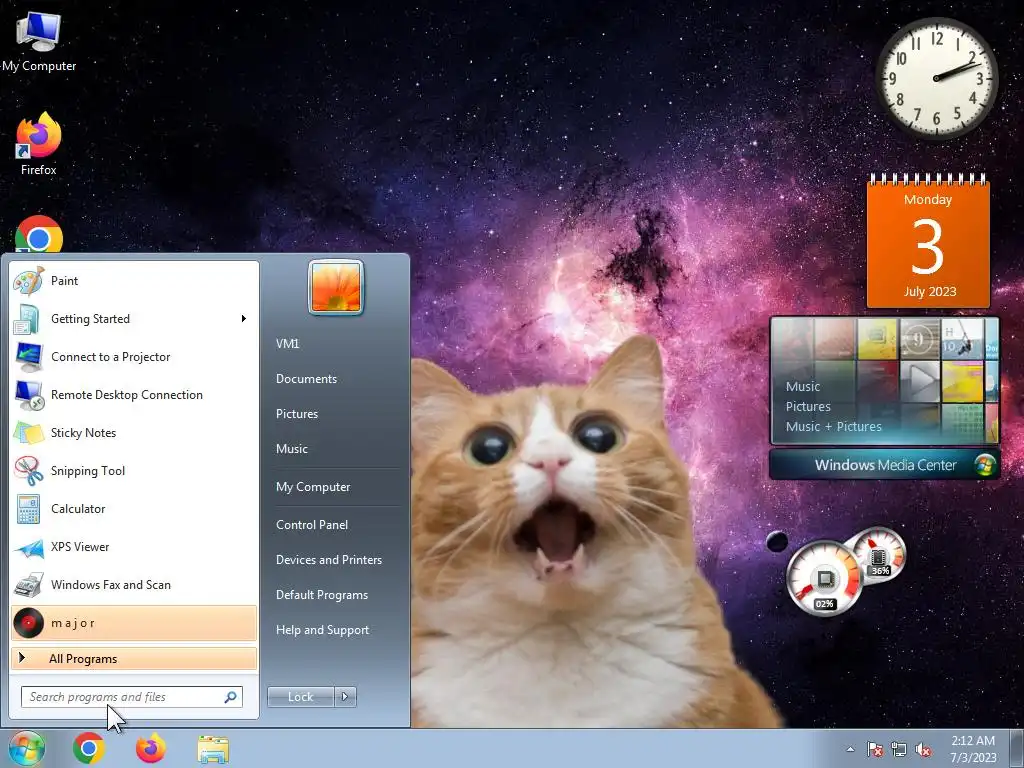Click the RAM meter gadget dial
Image resolution: width=1024 pixels, height=768 pixels.
(879, 554)
